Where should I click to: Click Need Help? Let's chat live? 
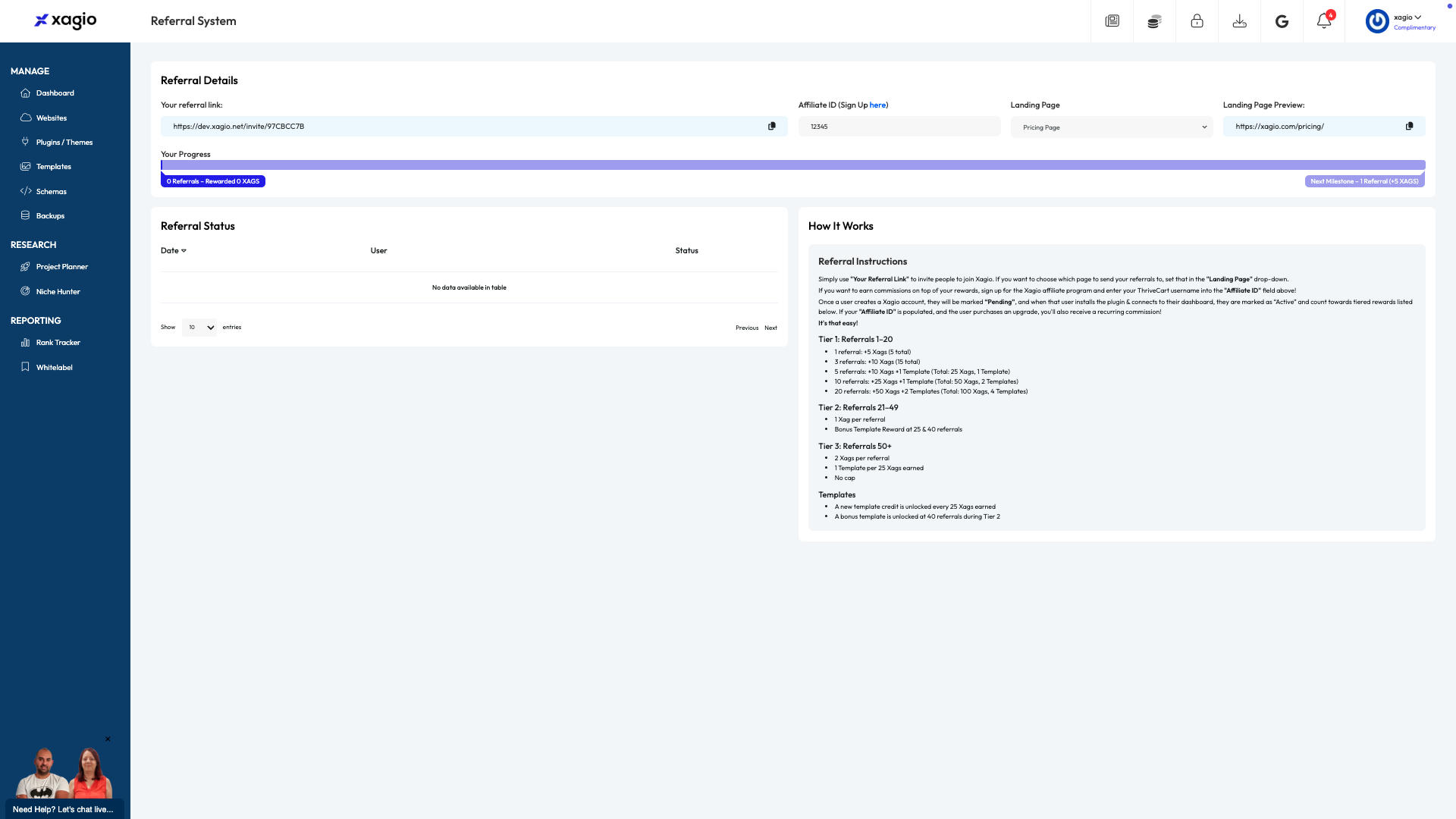point(63,809)
